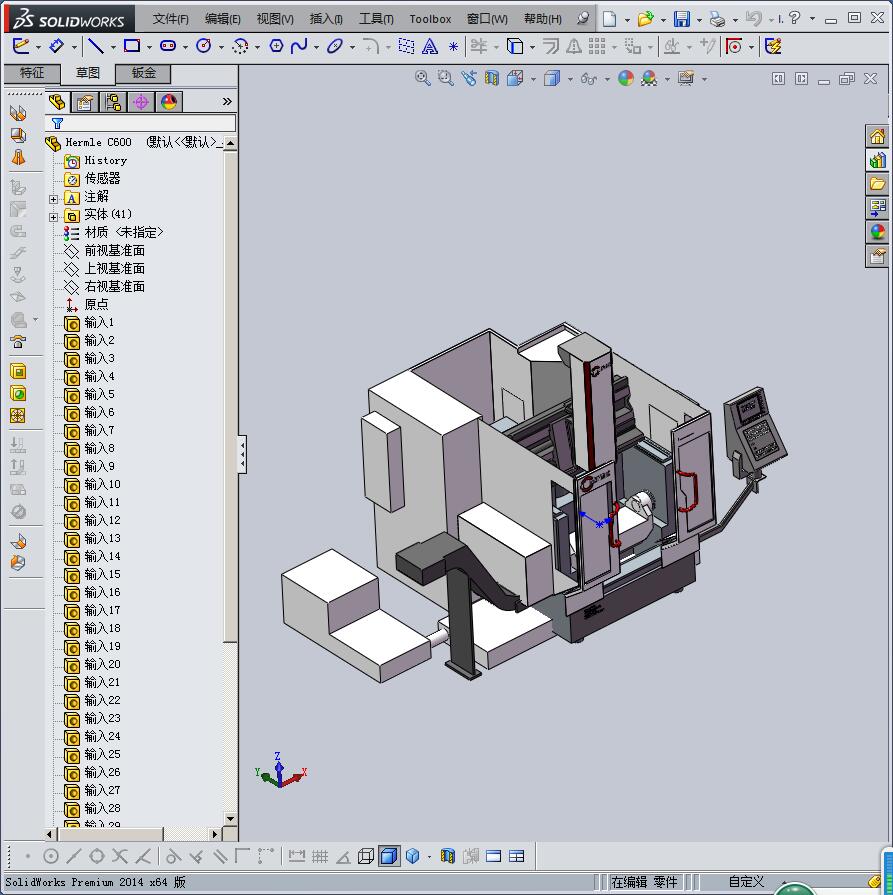
Task: Open the dropdown arrow beside Rectangle tool
Action: (149, 47)
